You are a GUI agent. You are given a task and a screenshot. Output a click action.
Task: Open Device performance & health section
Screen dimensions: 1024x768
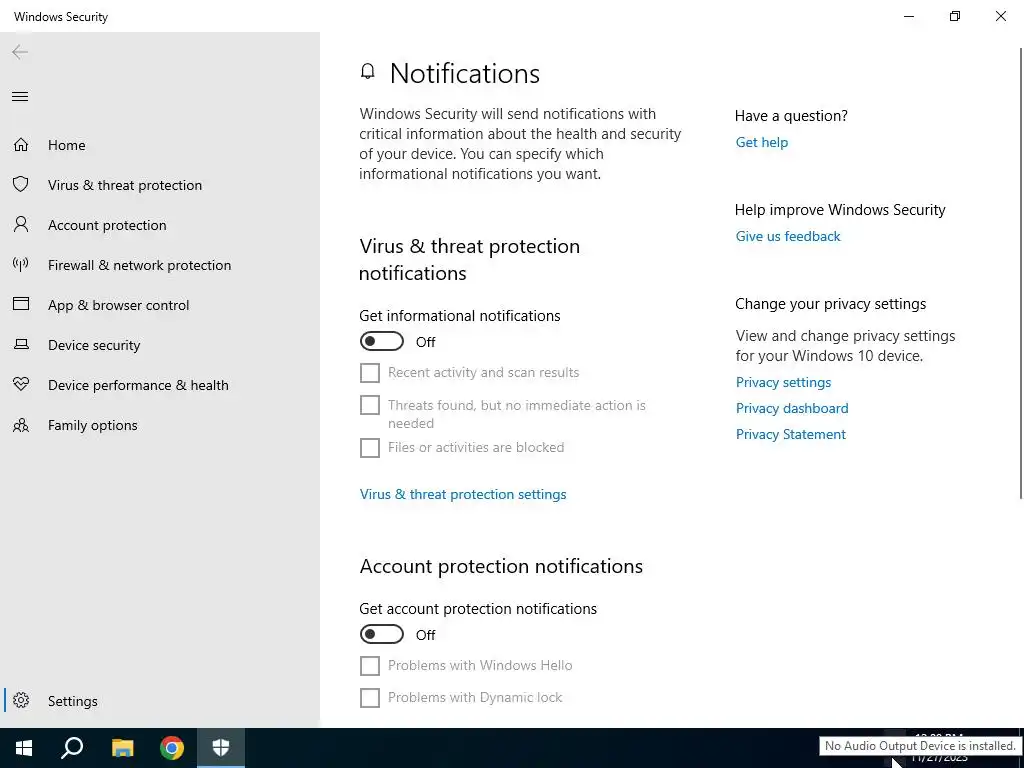160,385
